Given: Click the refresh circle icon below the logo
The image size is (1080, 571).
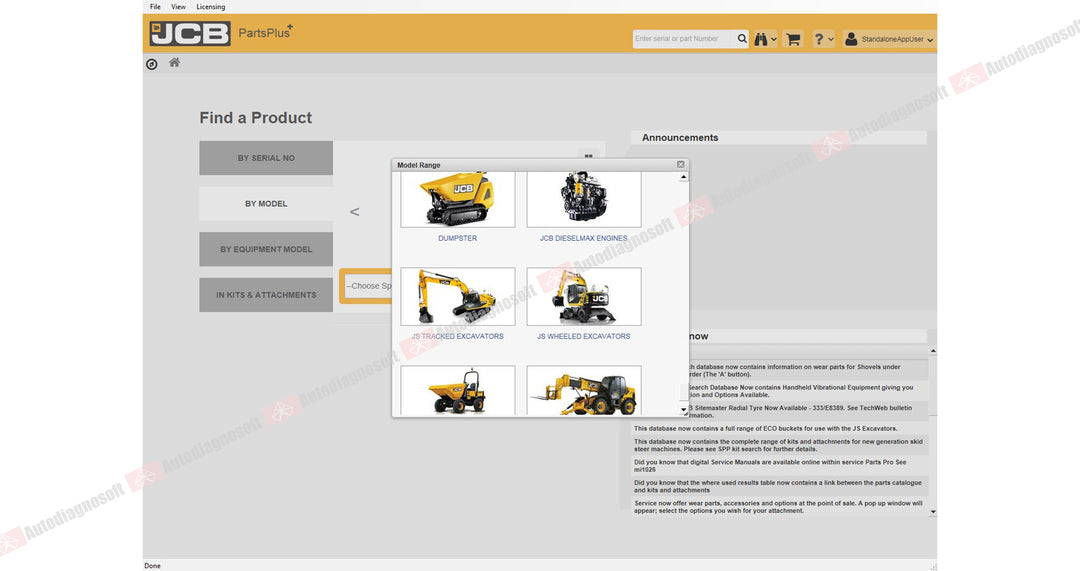Looking at the screenshot, I should point(152,64).
